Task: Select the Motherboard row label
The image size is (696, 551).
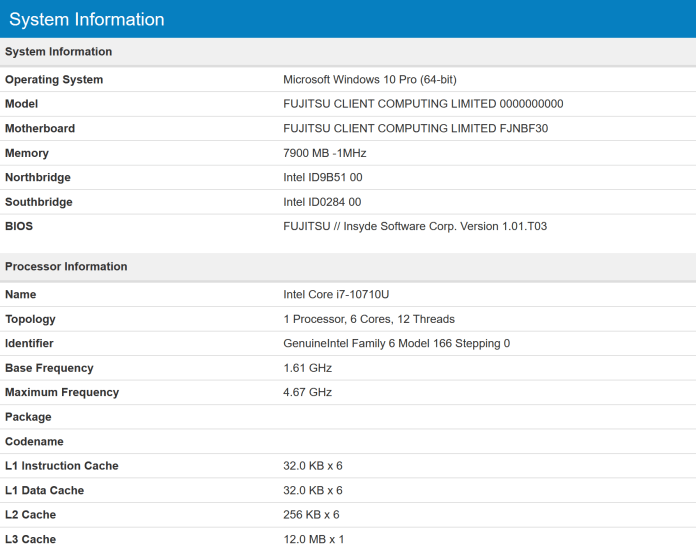Action: [40, 129]
